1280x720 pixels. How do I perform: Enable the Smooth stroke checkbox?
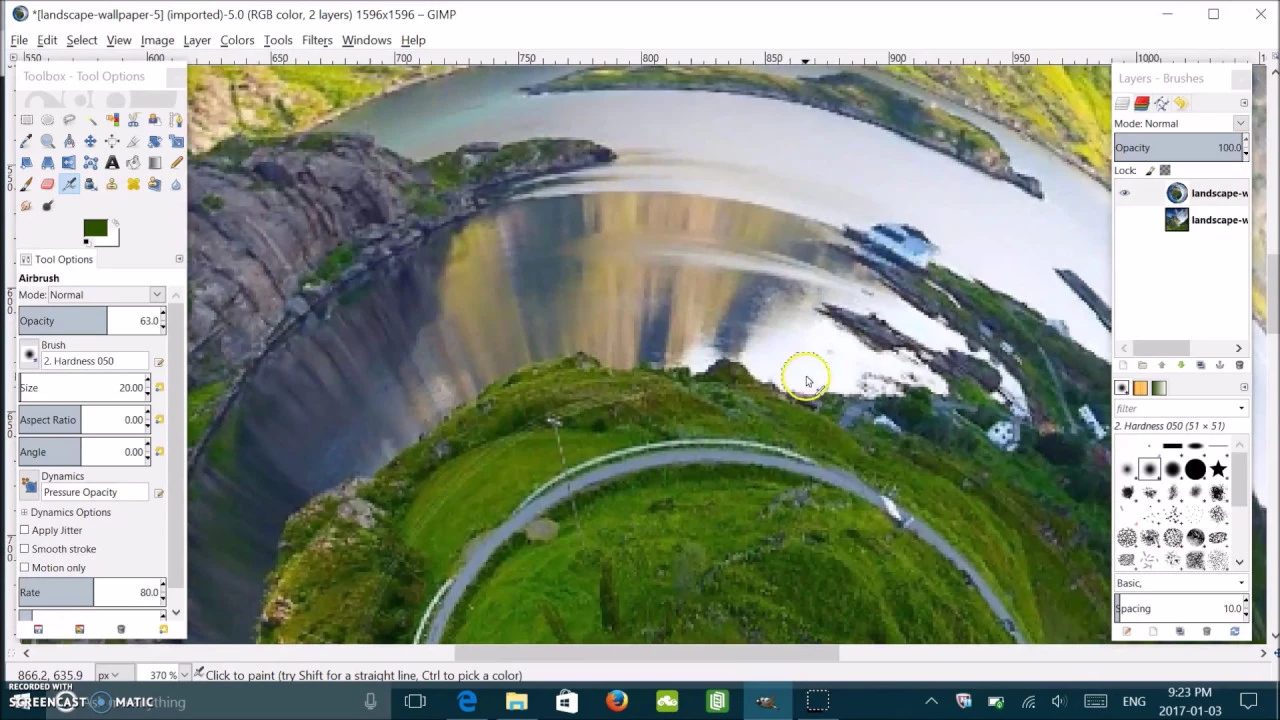(x=25, y=549)
